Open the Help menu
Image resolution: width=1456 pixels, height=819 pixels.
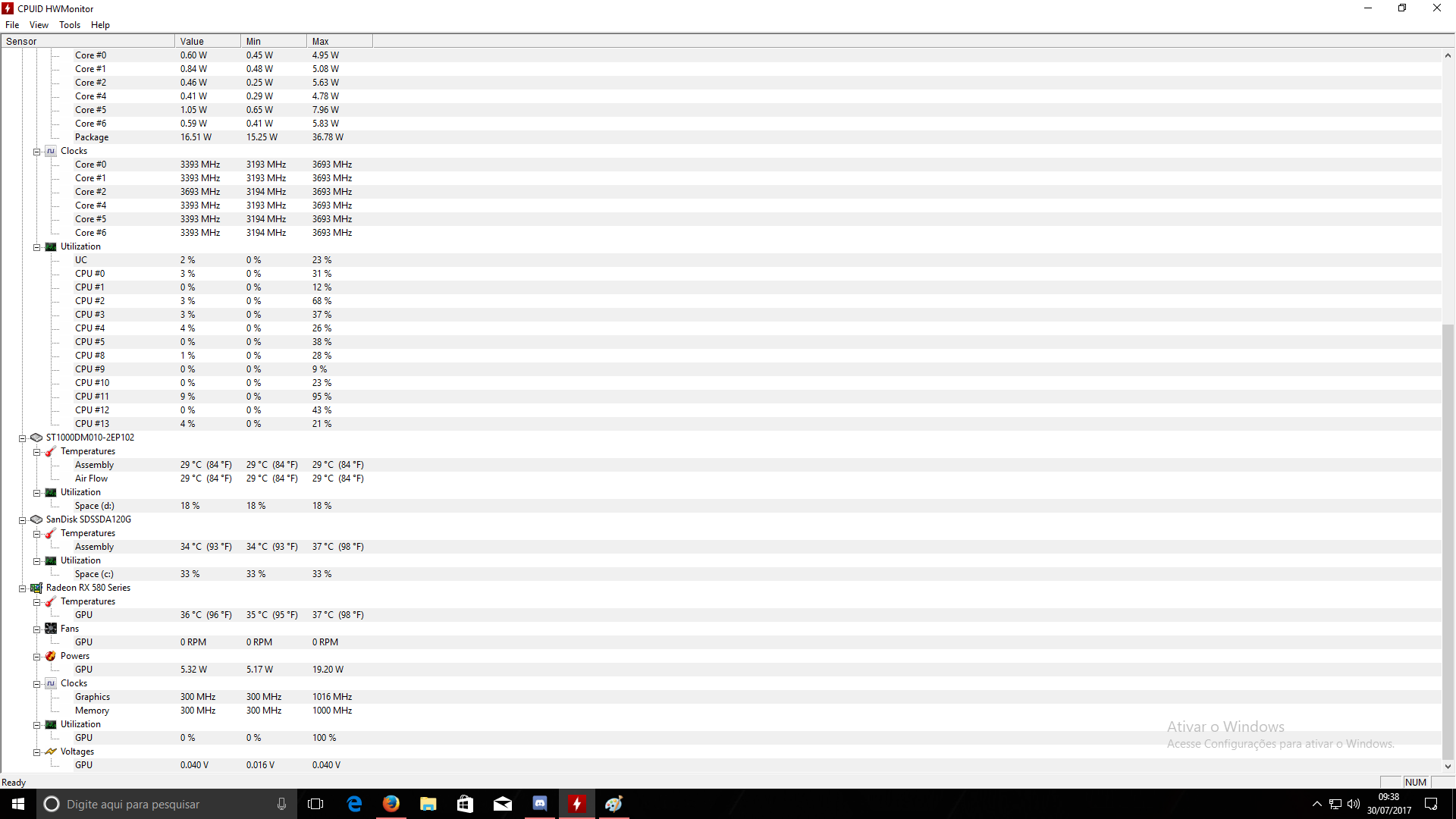click(x=100, y=25)
